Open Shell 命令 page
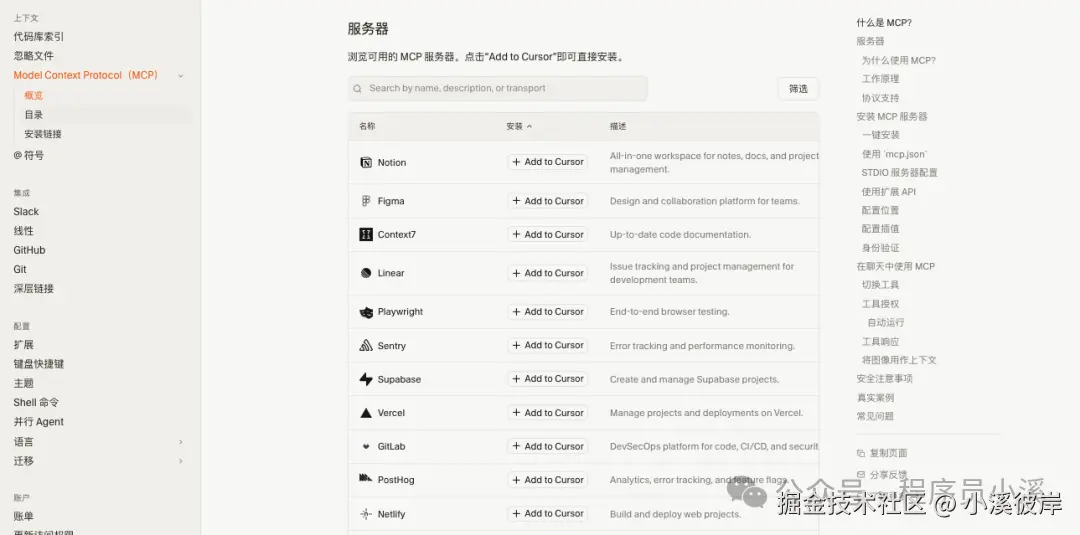1080x535 pixels. 36,403
